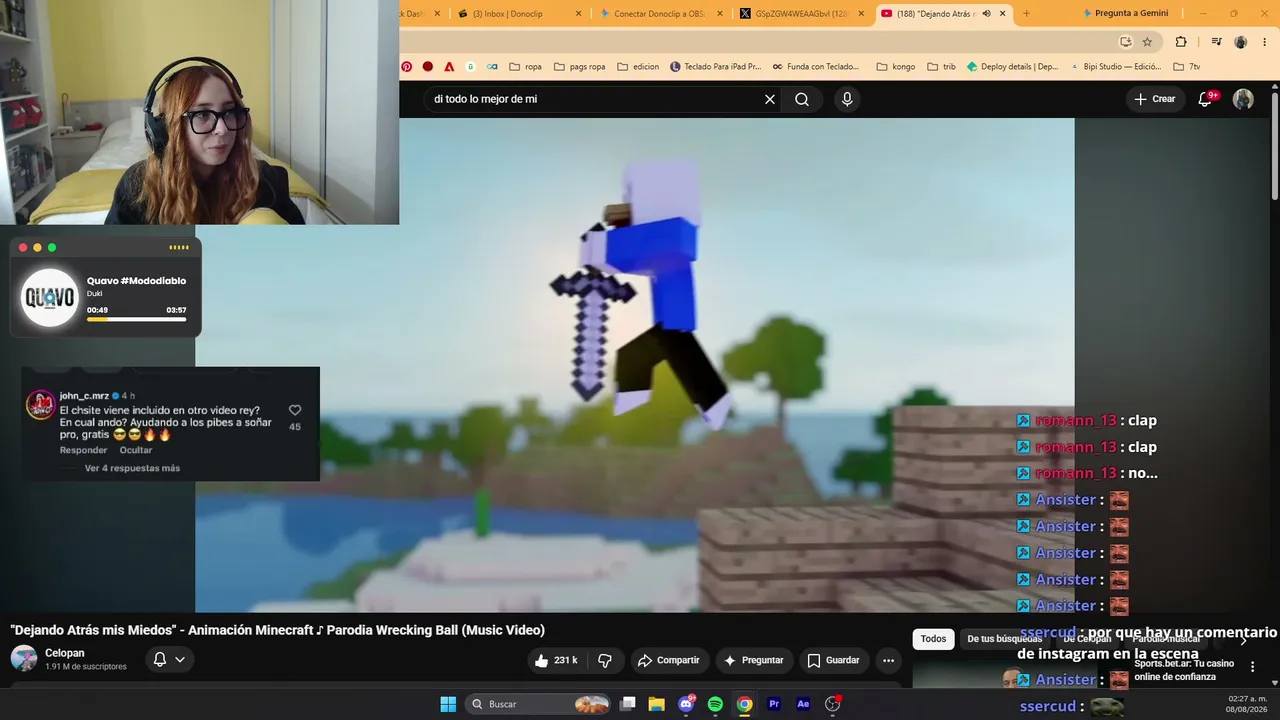Close the 'Inbox | Donoclip' tab
Viewport: 1280px width, 720px height.
[578, 14]
